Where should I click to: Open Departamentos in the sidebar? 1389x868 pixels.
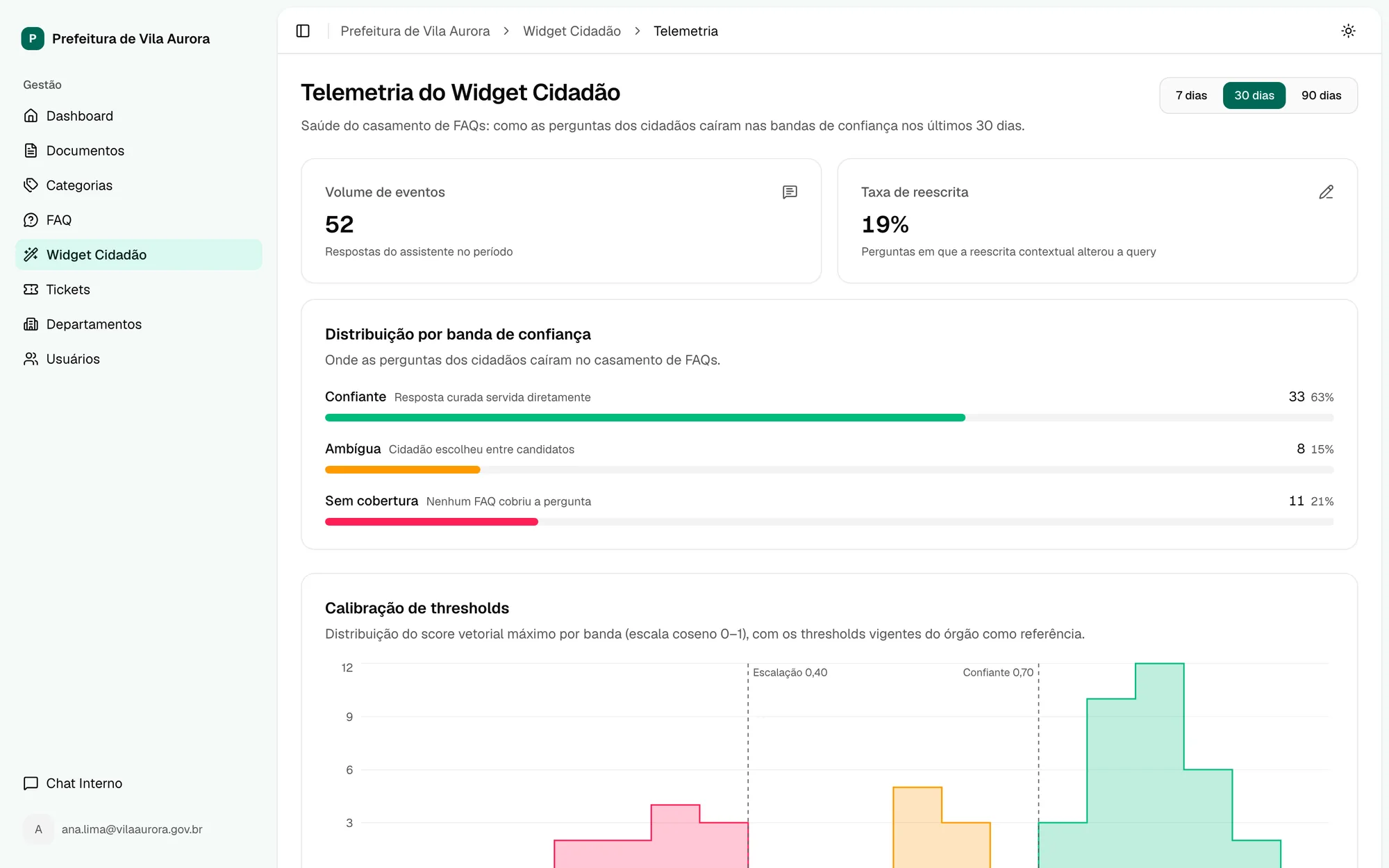(139, 324)
